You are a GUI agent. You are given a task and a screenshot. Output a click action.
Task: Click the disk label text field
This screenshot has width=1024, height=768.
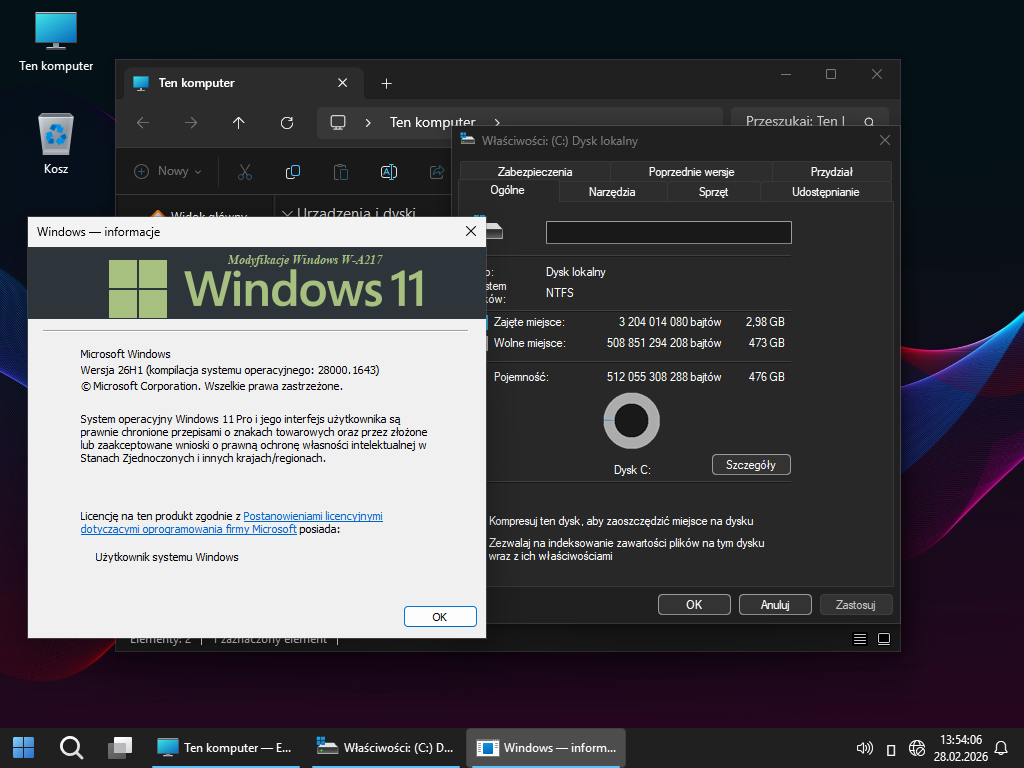668,233
